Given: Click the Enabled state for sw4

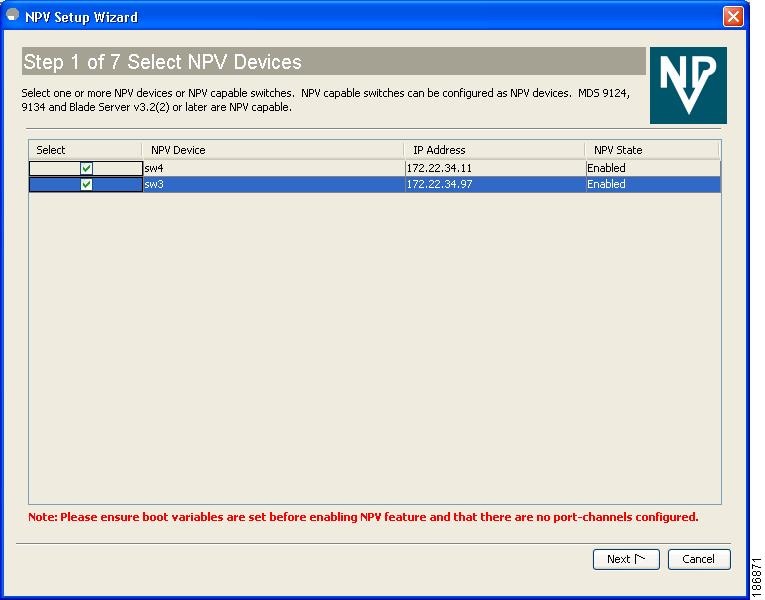Looking at the screenshot, I should pyautogui.click(x=653, y=168).
